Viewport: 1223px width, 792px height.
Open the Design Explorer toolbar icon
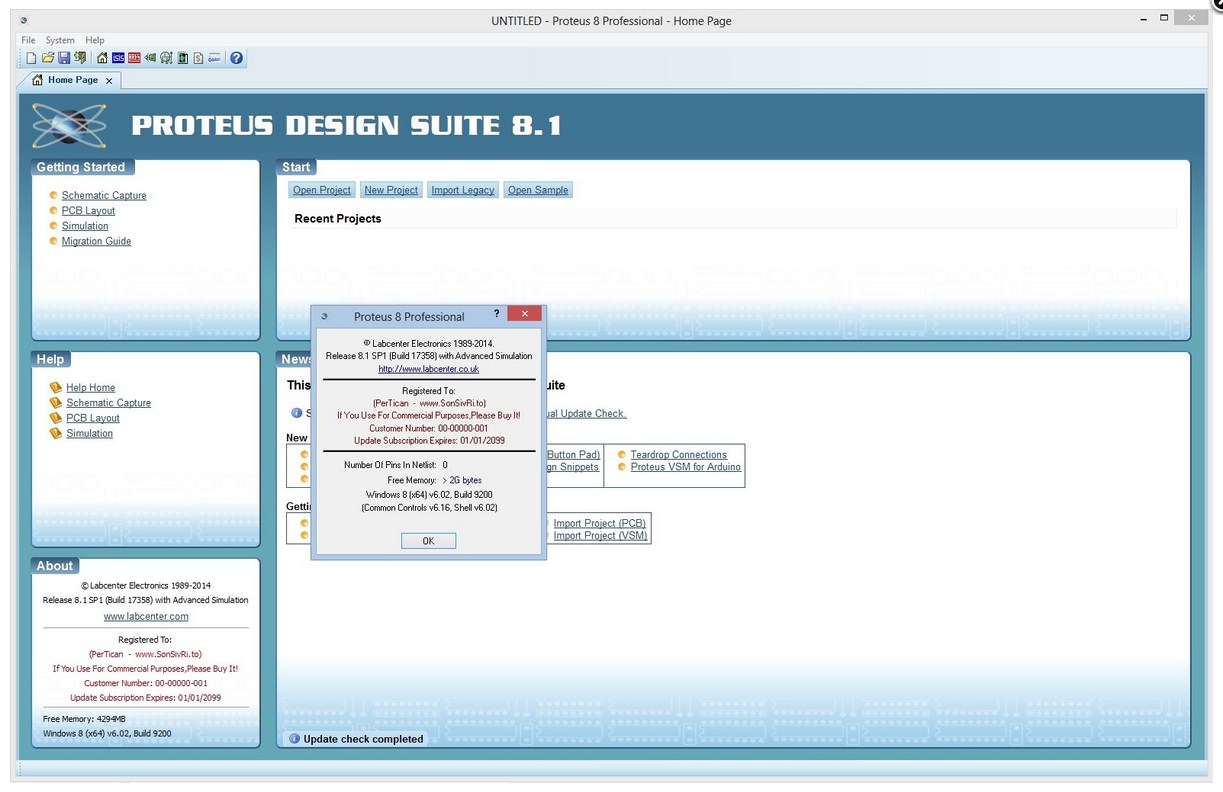tap(183, 58)
